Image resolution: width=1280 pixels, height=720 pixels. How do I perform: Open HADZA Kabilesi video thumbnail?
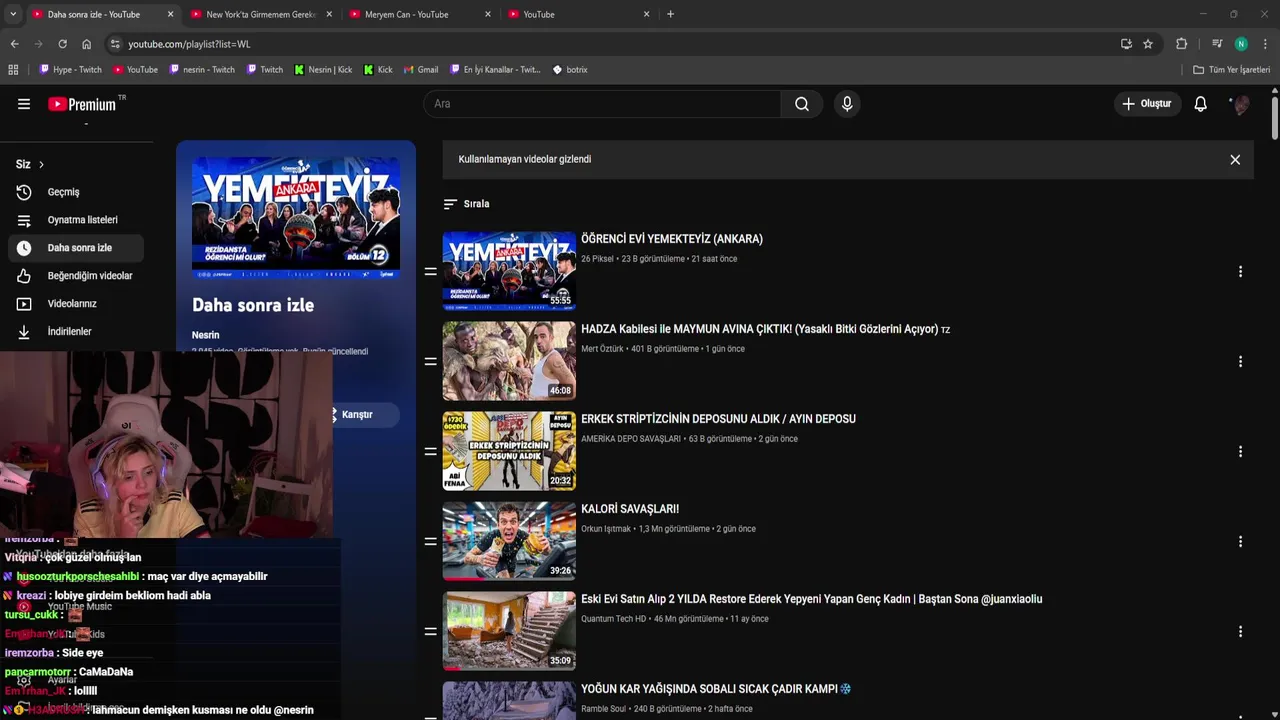(x=509, y=361)
